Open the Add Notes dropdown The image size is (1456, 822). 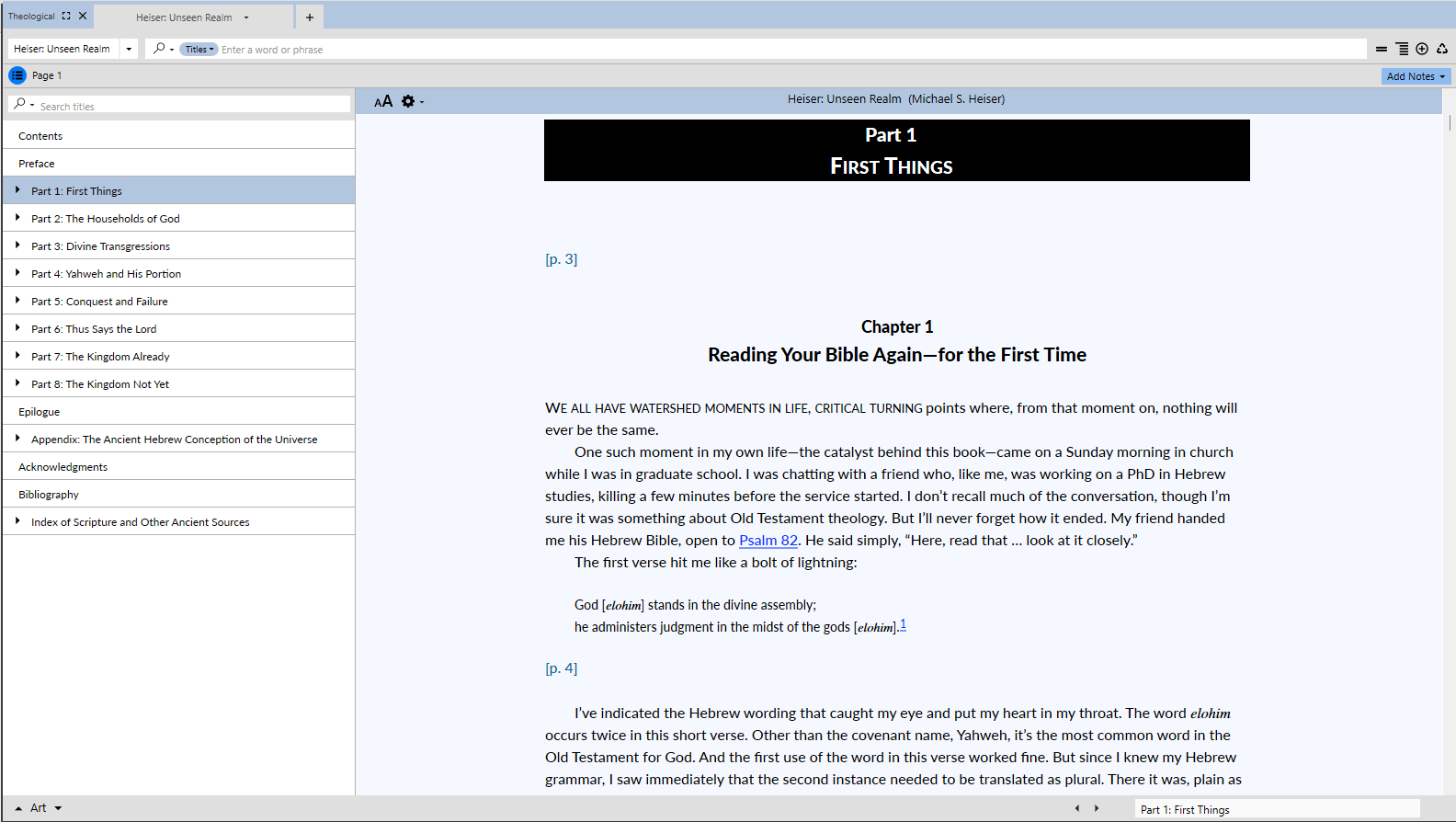1416,76
